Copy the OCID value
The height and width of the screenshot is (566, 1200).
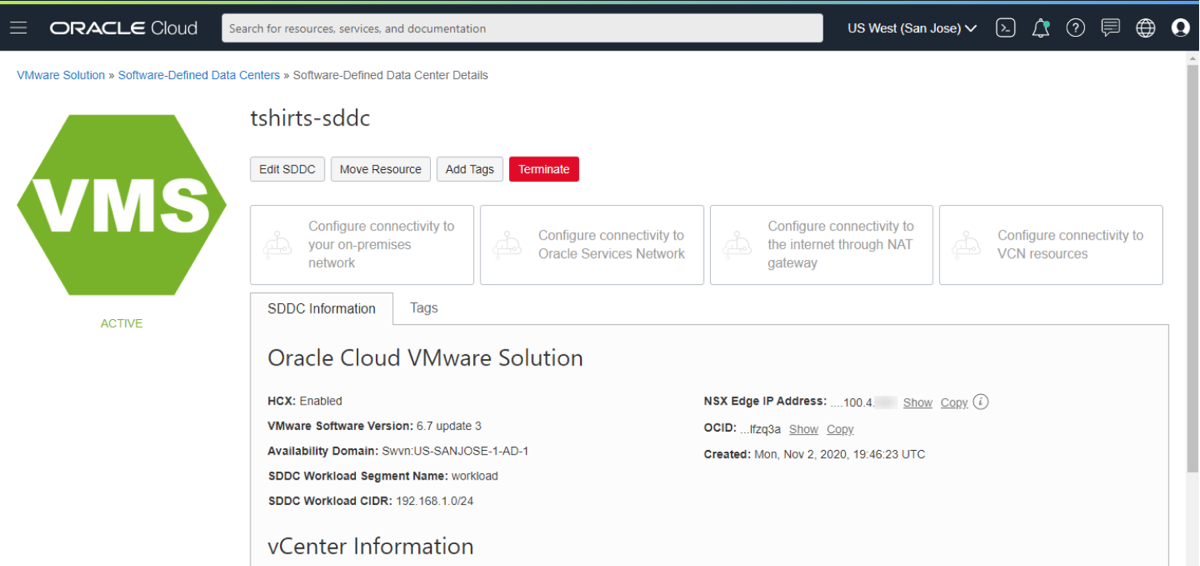click(840, 429)
